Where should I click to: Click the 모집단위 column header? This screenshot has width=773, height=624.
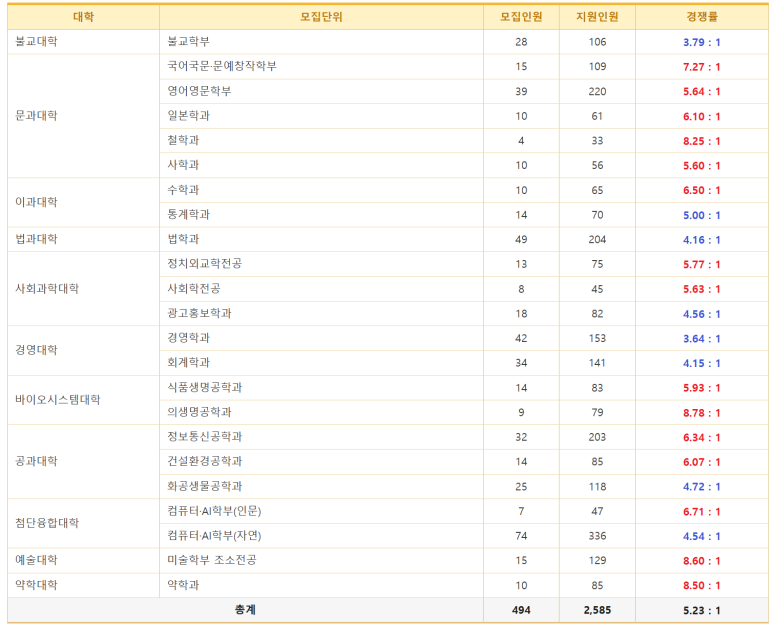321,17
